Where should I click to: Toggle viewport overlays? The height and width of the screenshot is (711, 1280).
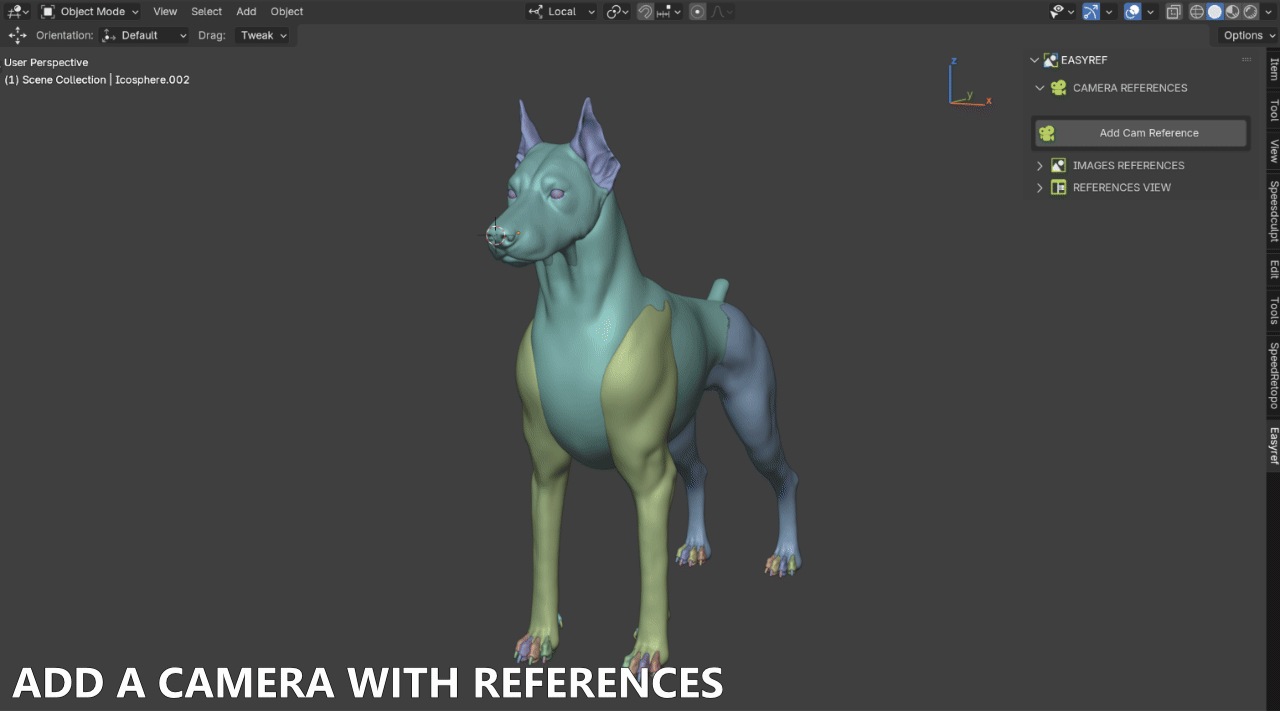tap(1131, 11)
